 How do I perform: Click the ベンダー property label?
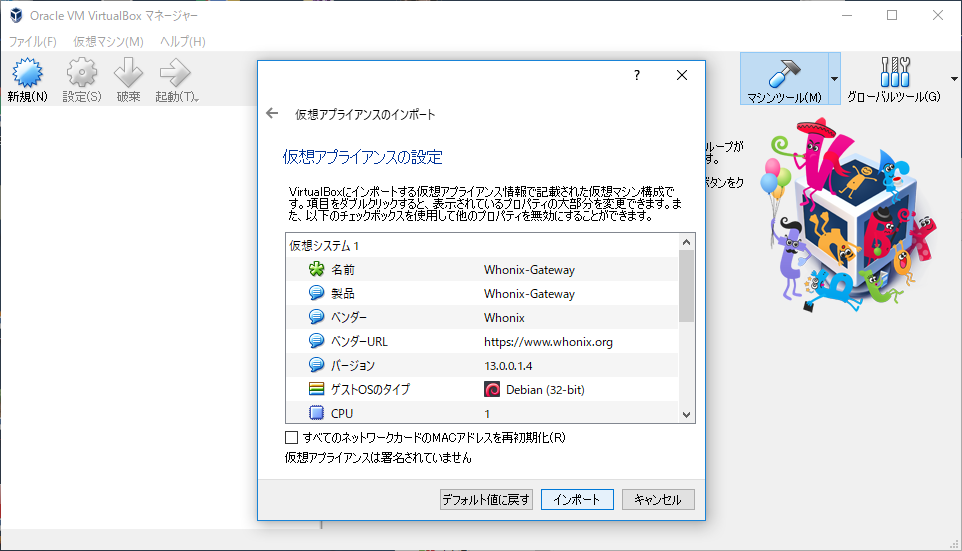[x=348, y=317]
